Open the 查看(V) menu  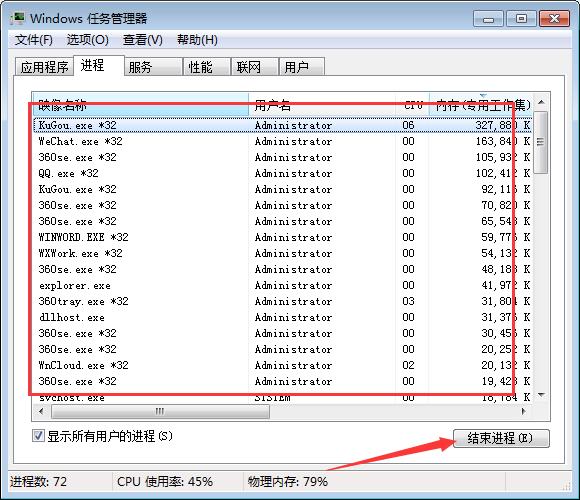tap(142, 40)
